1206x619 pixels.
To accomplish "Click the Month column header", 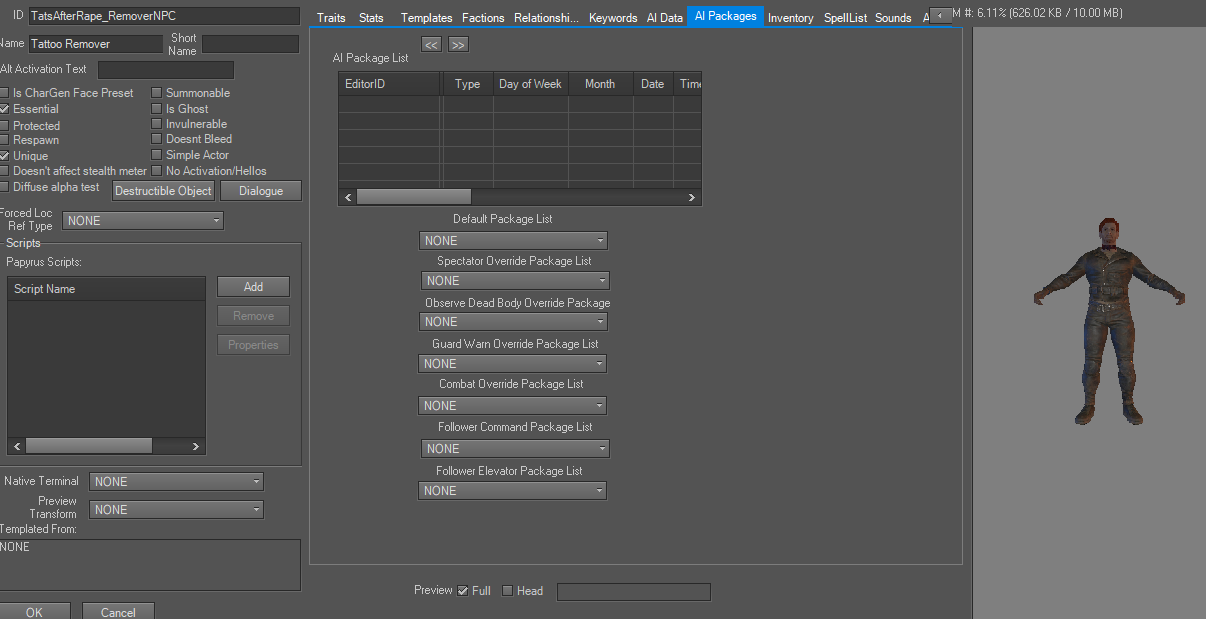I will click(x=600, y=84).
